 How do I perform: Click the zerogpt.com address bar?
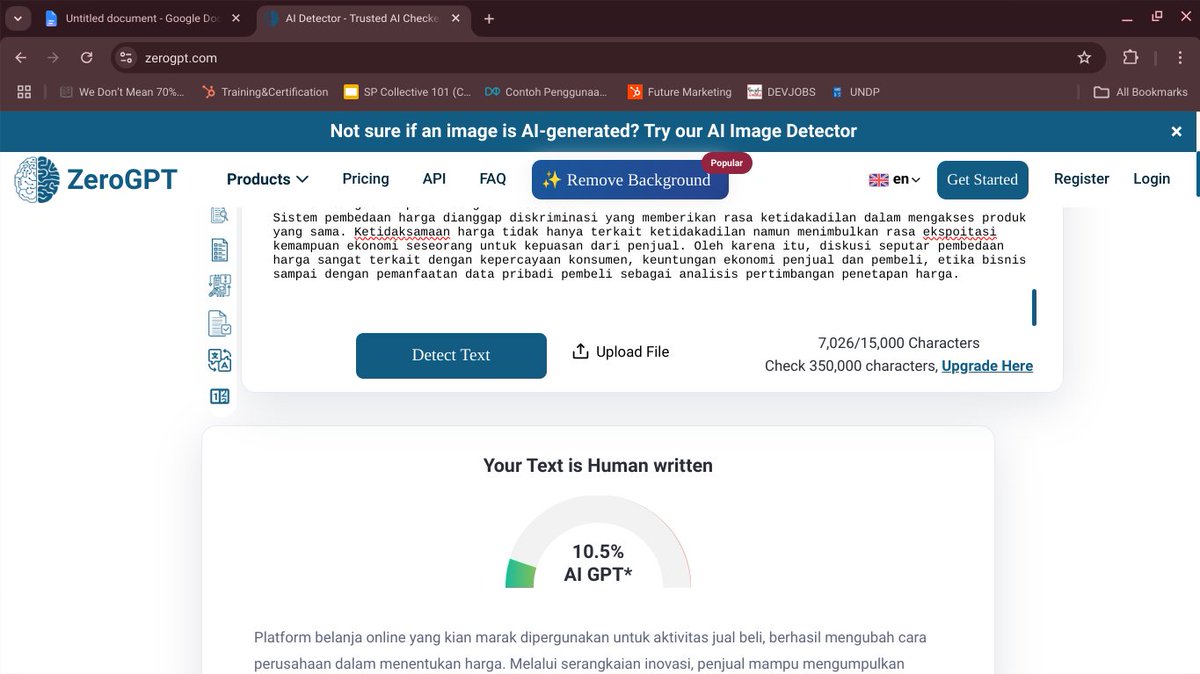pyautogui.click(x=600, y=58)
